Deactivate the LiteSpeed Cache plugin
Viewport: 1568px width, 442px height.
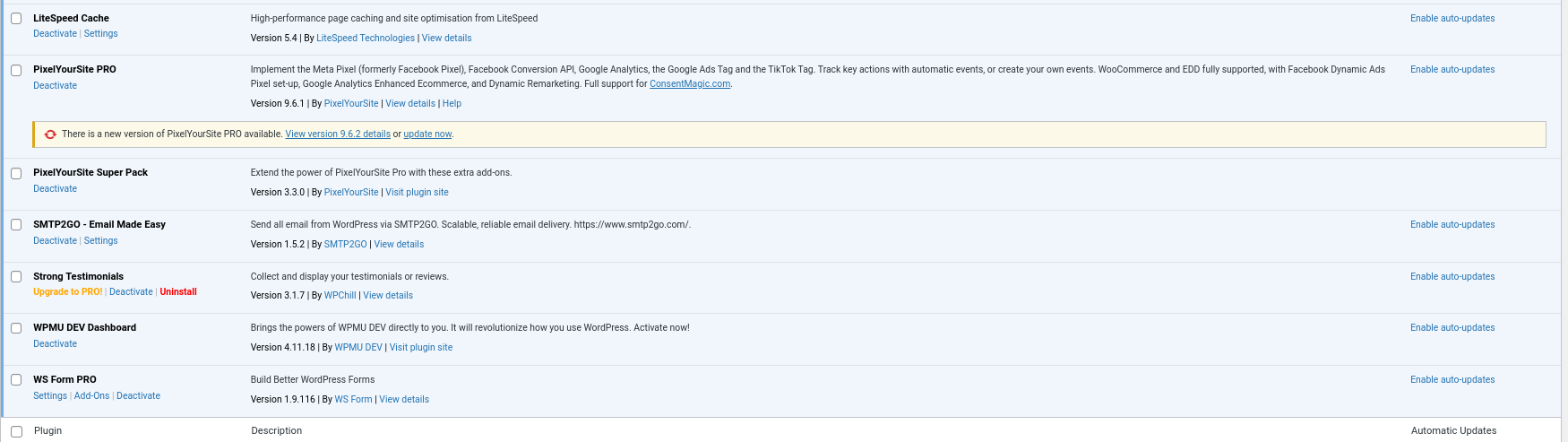55,34
